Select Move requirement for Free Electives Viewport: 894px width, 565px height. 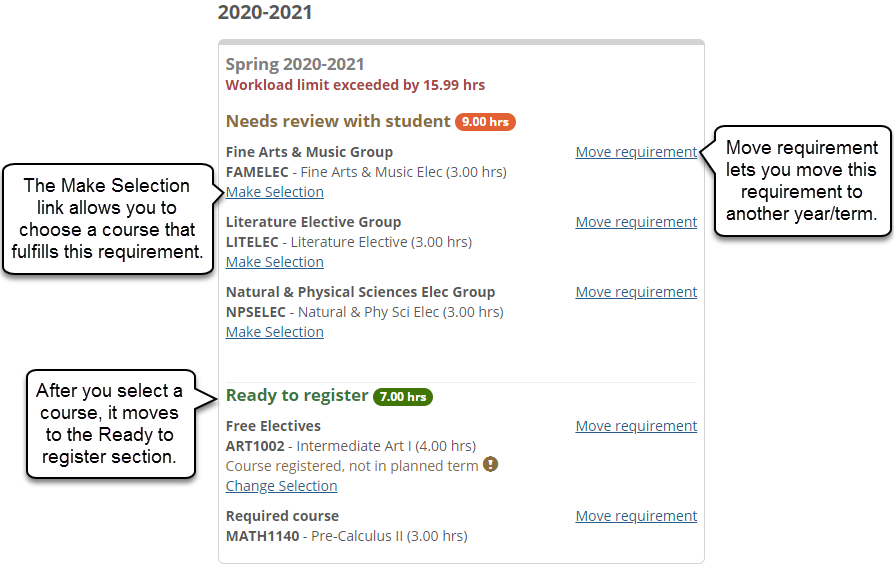(x=636, y=426)
